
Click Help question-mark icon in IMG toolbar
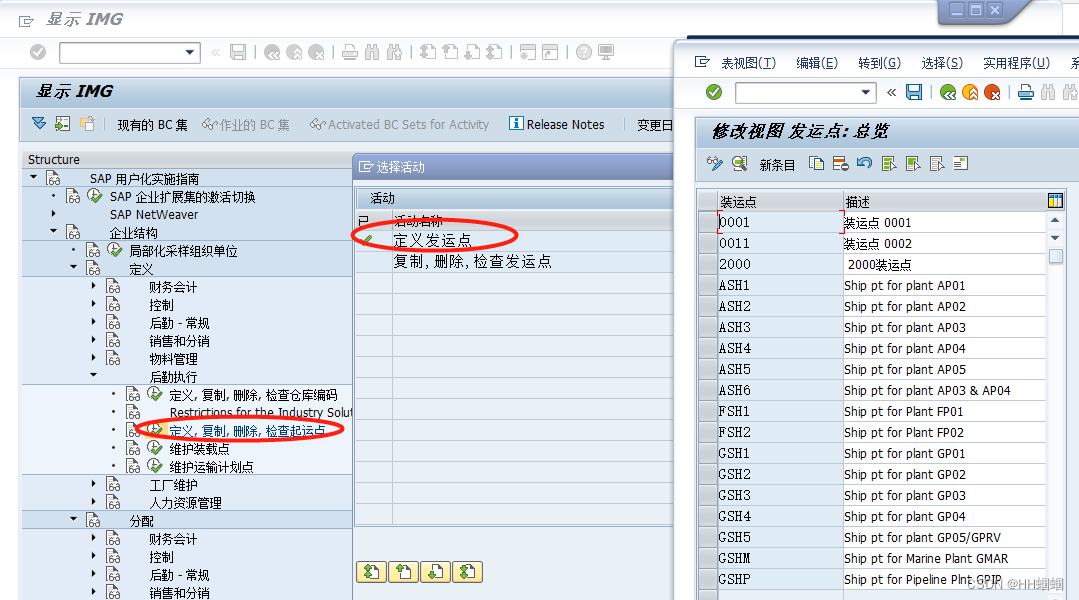584,52
